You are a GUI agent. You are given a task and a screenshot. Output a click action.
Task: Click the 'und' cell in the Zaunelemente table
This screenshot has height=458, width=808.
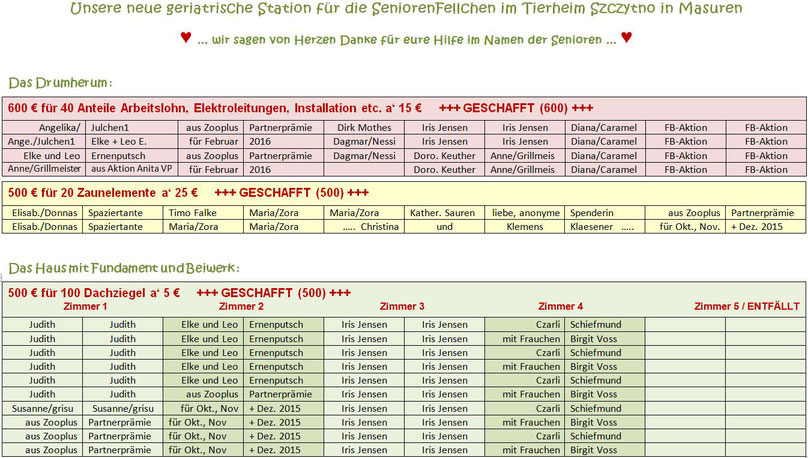tap(445, 227)
